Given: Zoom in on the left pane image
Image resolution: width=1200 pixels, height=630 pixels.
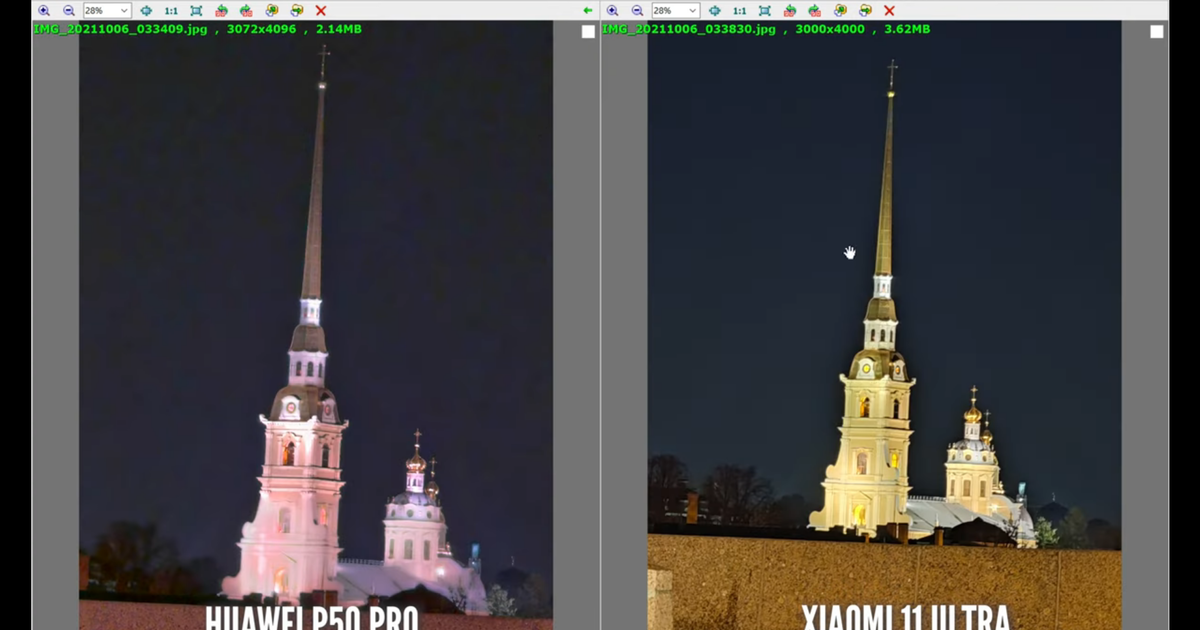Looking at the screenshot, I should [x=44, y=10].
